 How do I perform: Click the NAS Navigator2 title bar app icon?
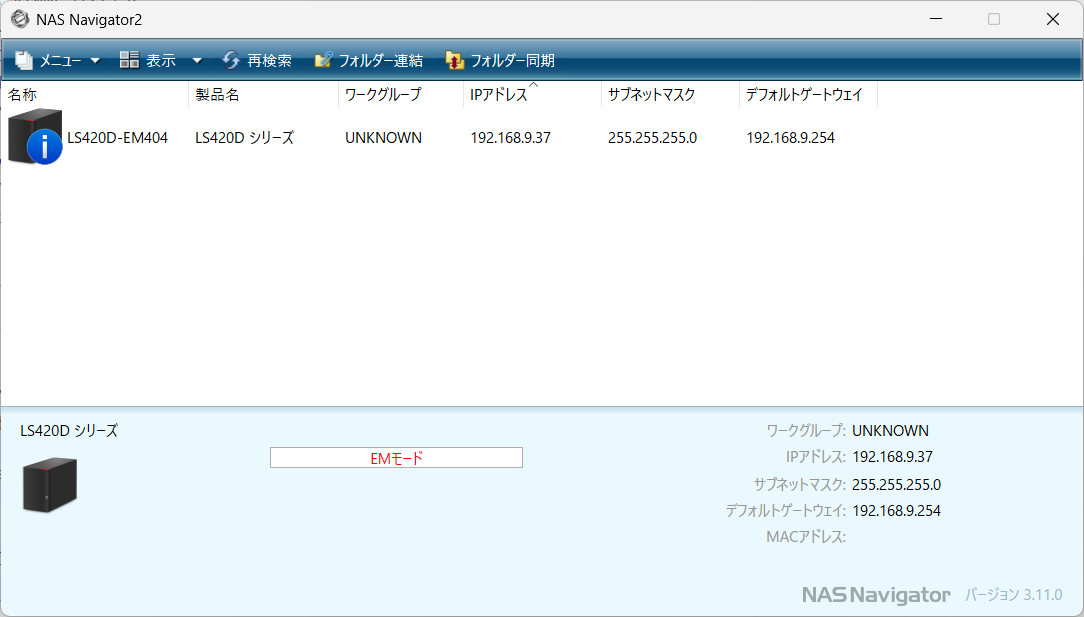pos(20,19)
